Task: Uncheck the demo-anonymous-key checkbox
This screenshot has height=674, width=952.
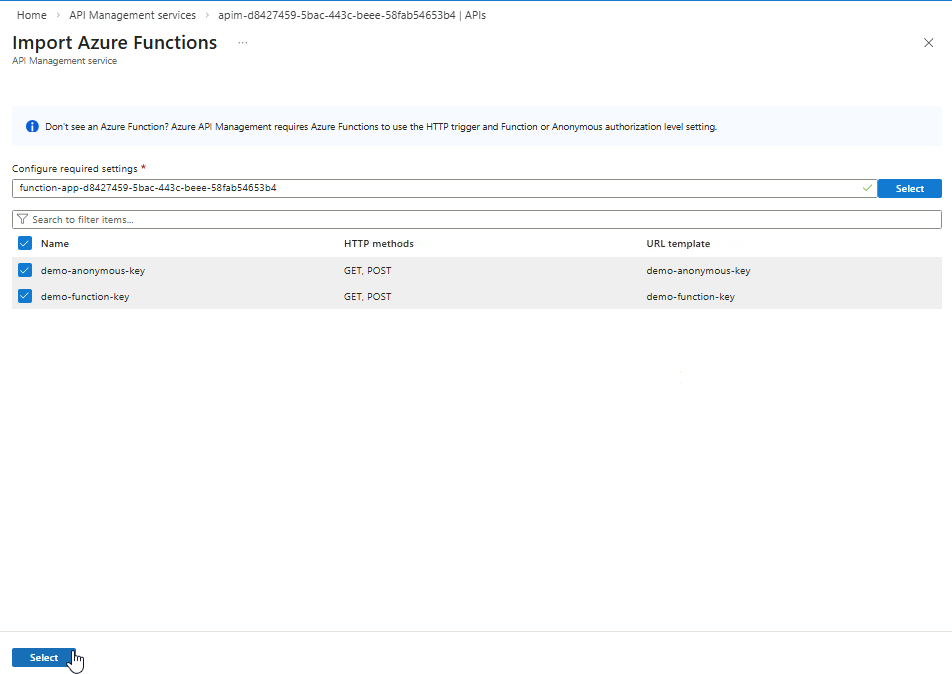Action: [x=25, y=270]
